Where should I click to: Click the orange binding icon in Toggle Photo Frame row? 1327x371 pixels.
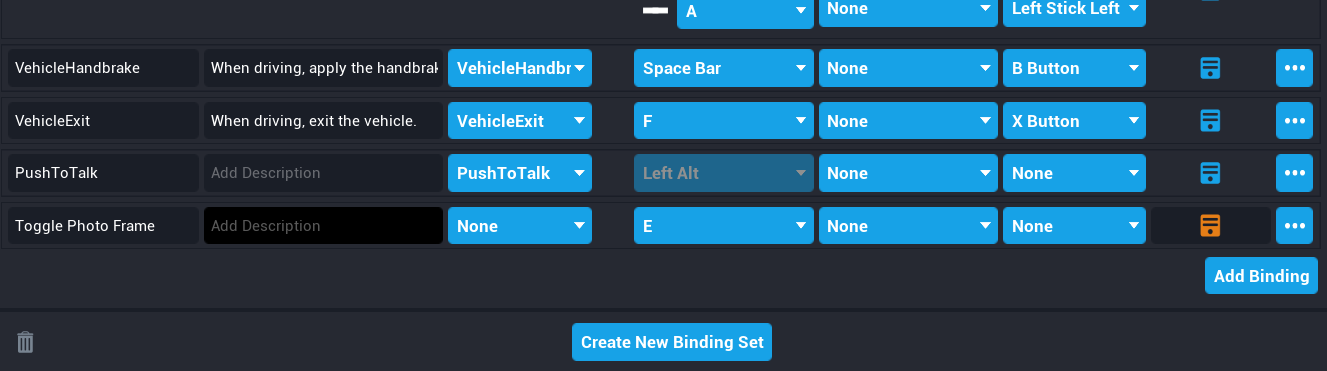tap(1210, 226)
